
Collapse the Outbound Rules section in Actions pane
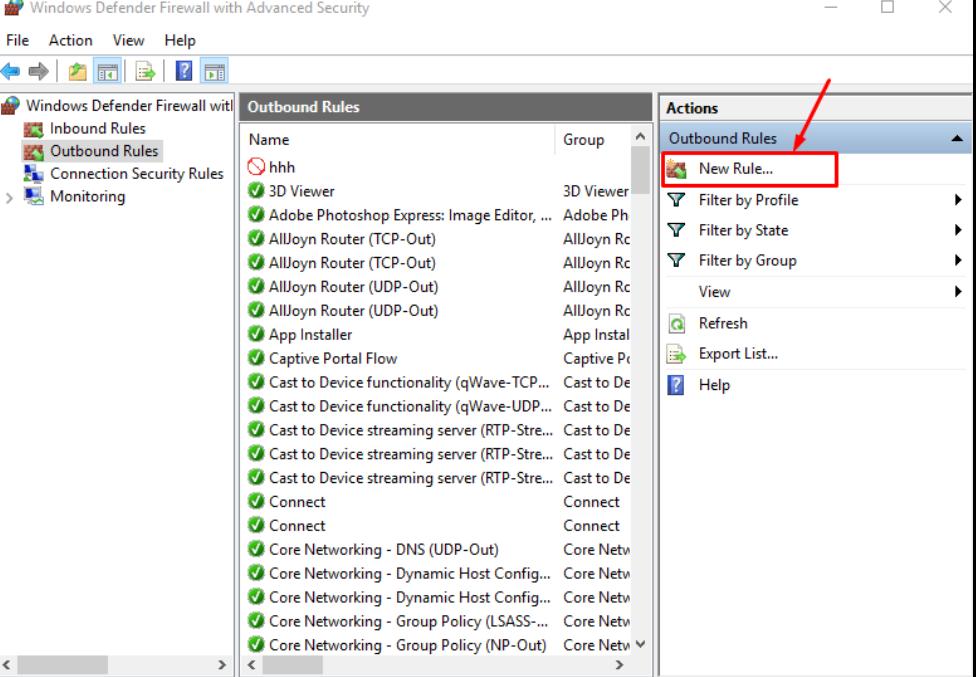957,138
